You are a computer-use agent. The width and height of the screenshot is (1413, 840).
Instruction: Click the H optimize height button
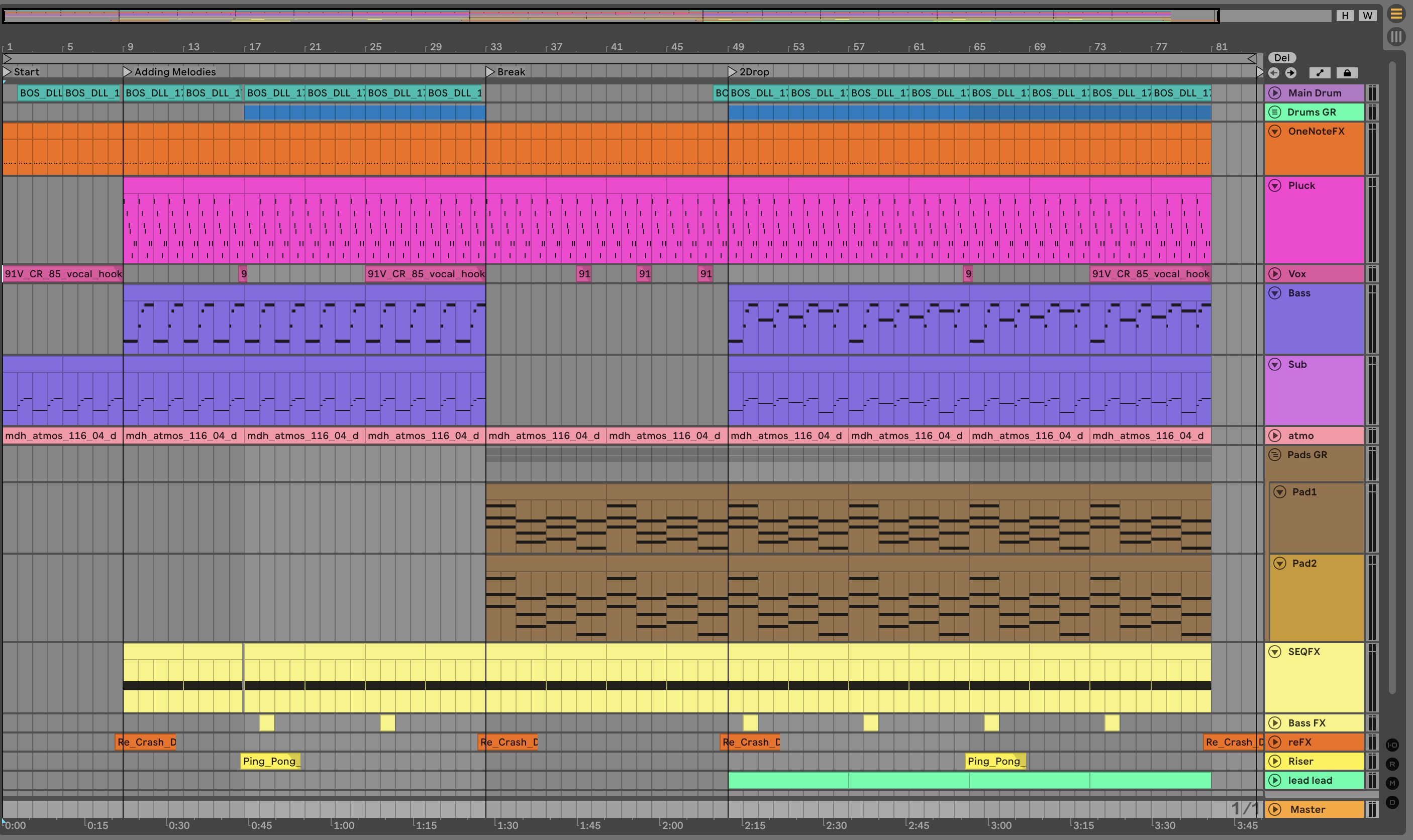click(x=1345, y=15)
